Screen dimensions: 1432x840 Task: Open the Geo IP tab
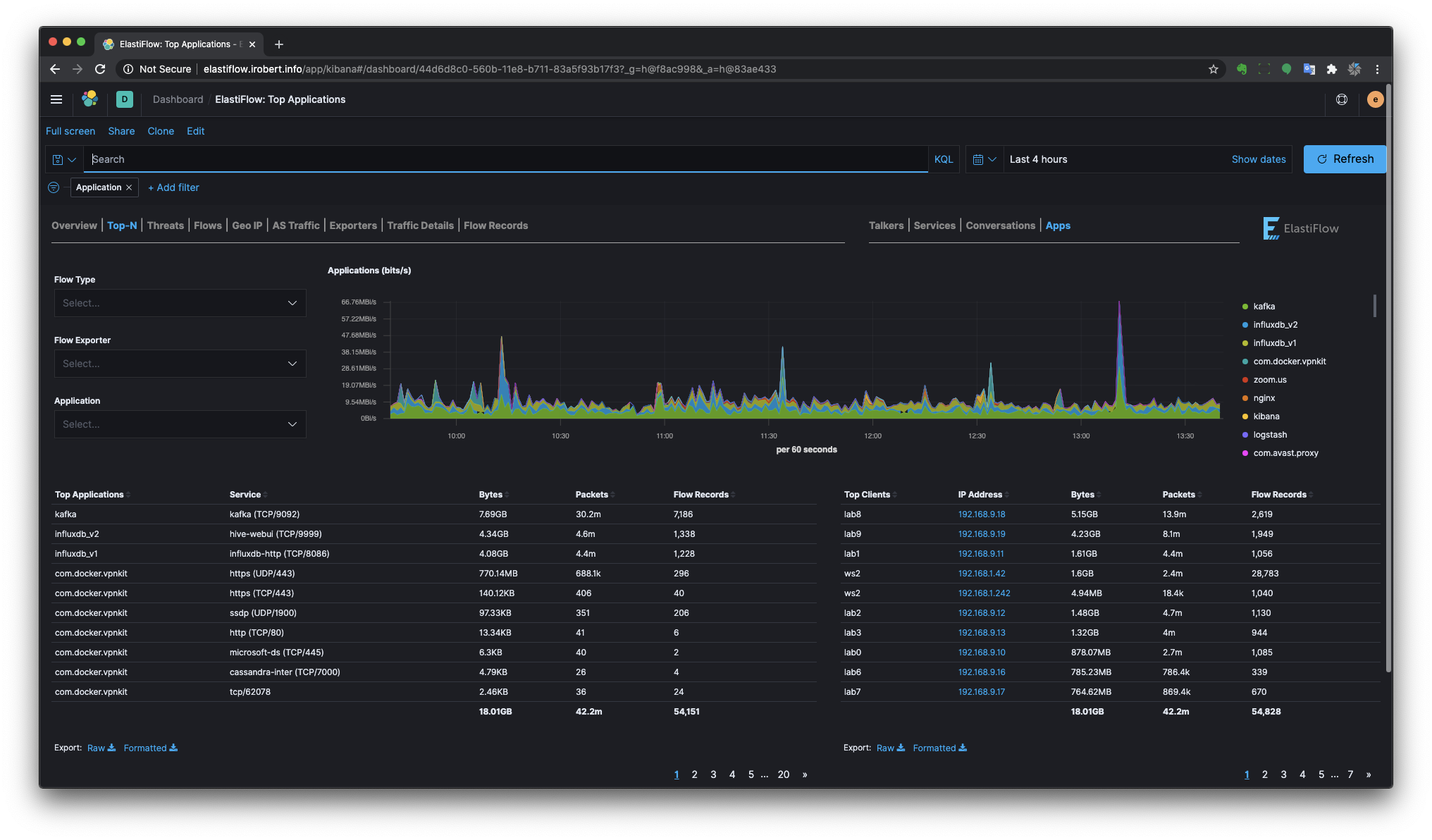[247, 226]
